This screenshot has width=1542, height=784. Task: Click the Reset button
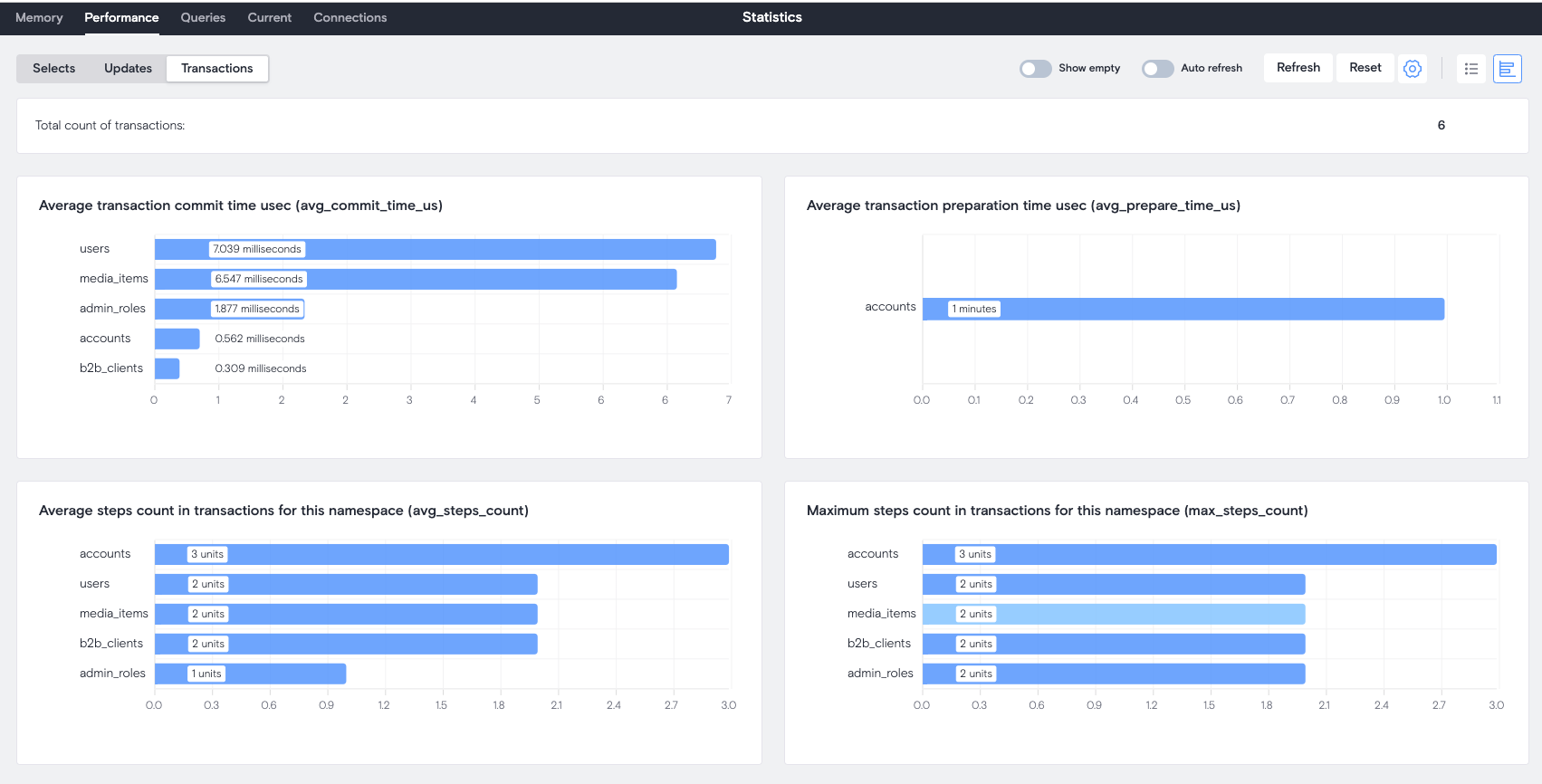coord(1365,68)
